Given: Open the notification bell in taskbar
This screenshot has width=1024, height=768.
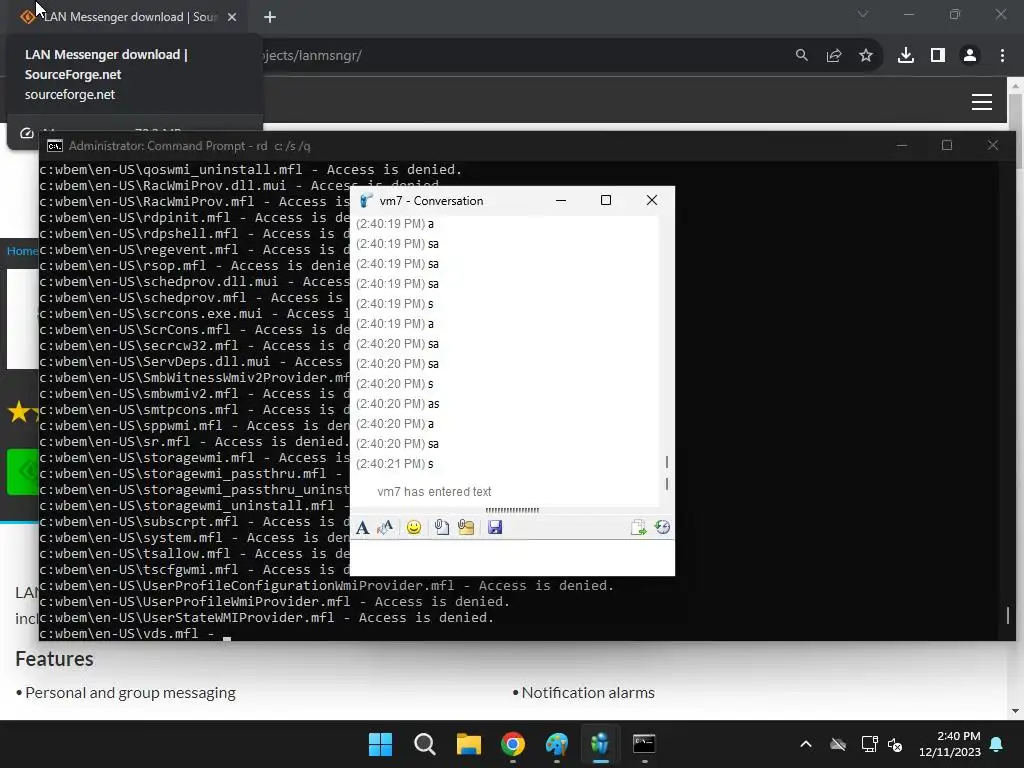Looking at the screenshot, I should point(997,744).
